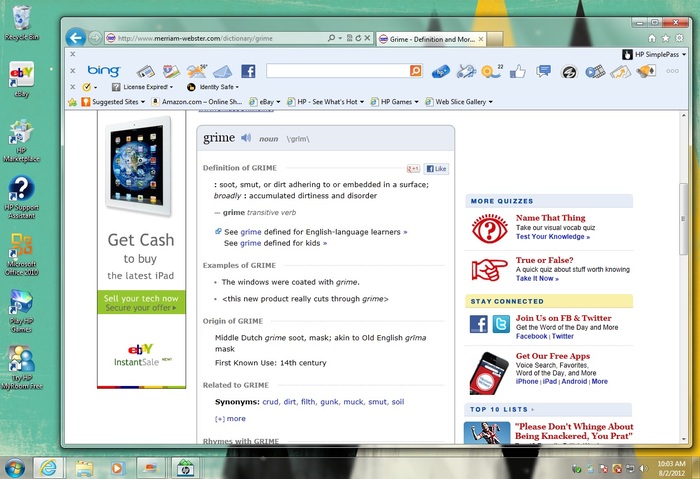Stop loading with the X in address bar
Image resolution: width=700 pixels, height=479 pixels.
367,38
